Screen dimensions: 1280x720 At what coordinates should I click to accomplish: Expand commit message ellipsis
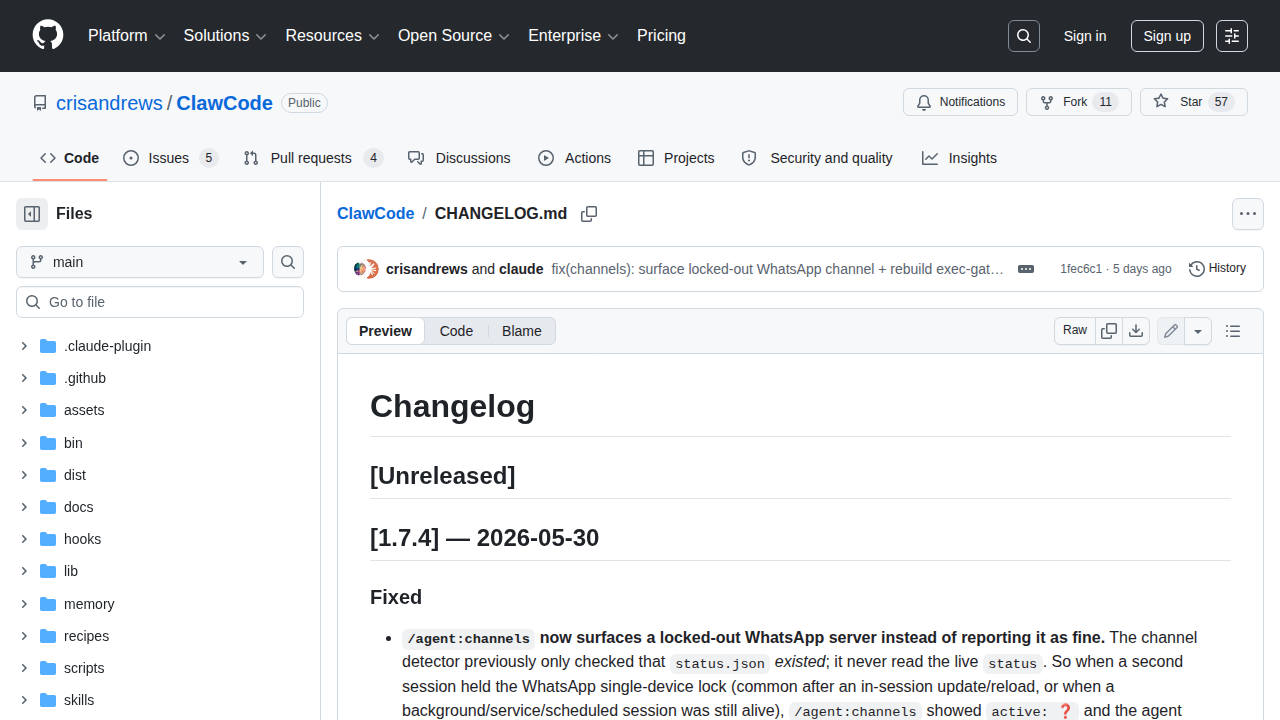(x=1026, y=269)
